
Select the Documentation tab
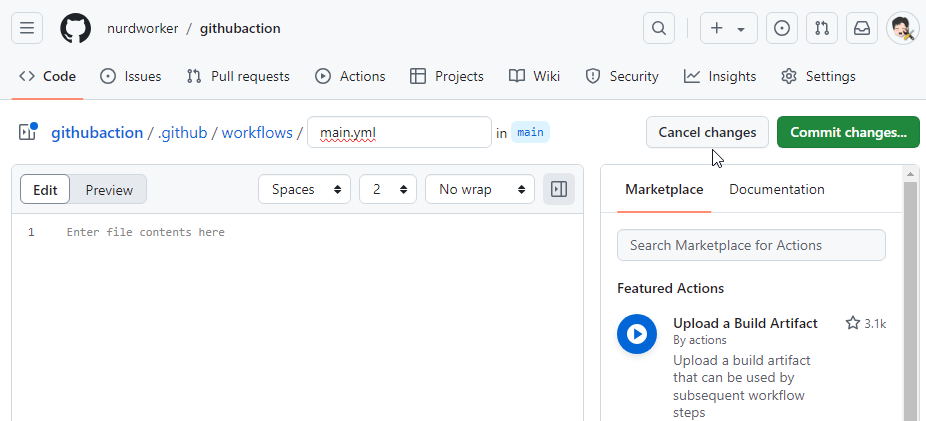[777, 190]
